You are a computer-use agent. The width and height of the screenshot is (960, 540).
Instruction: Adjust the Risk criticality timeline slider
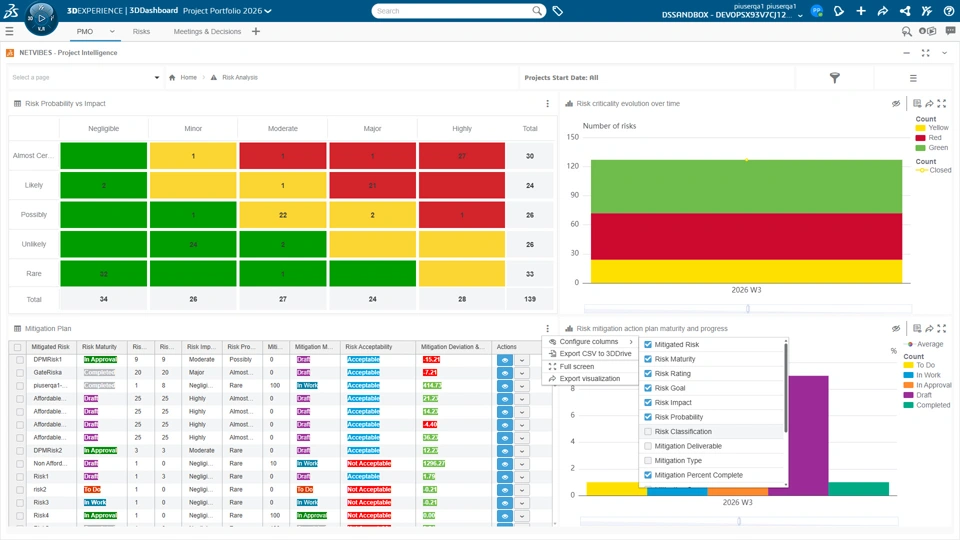coord(748,309)
